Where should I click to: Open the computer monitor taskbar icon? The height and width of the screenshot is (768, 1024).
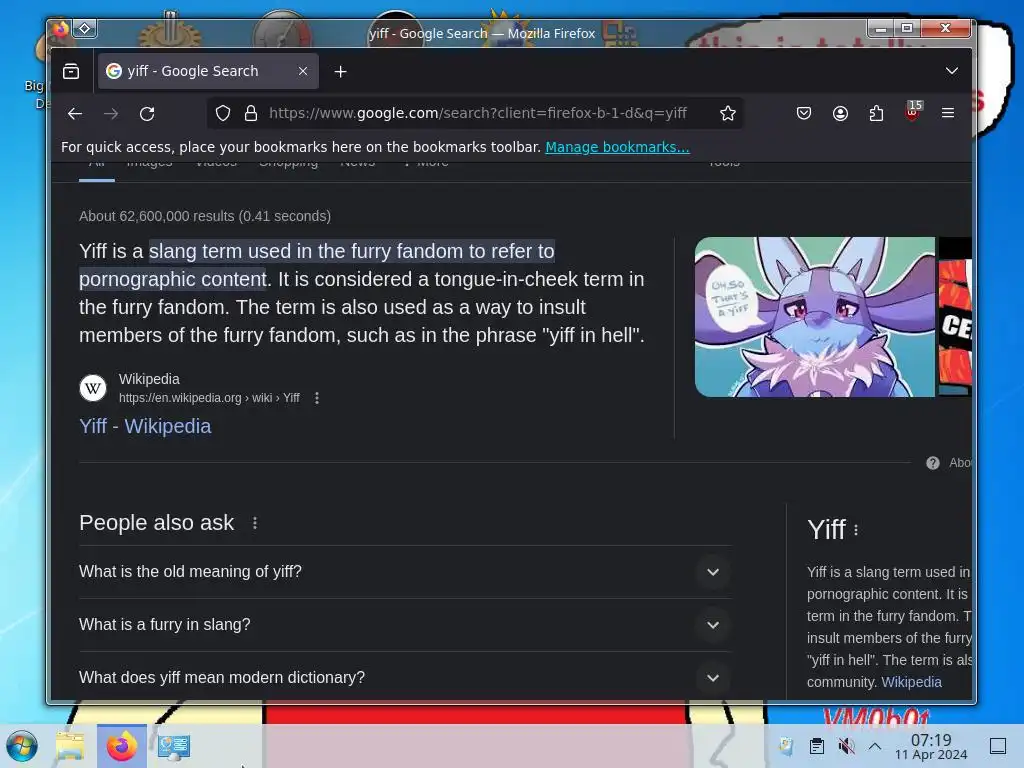[174, 746]
